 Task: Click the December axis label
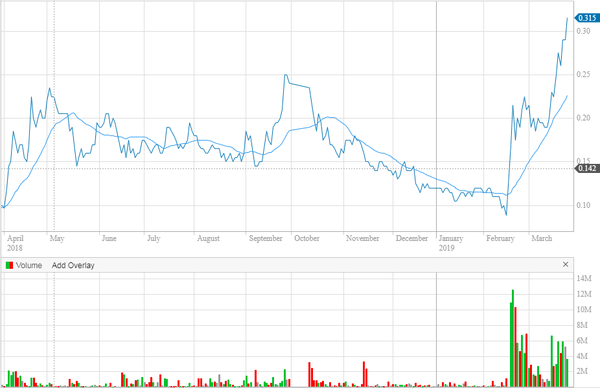point(412,238)
